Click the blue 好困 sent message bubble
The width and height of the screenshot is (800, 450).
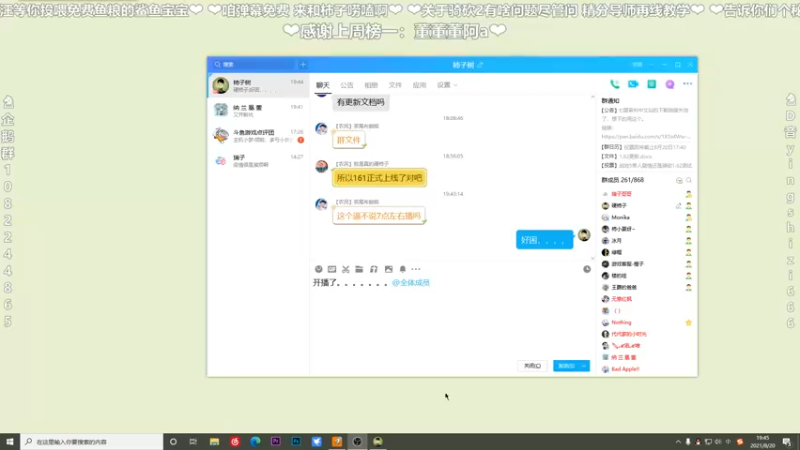pyautogui.click(x=544, y=240)
